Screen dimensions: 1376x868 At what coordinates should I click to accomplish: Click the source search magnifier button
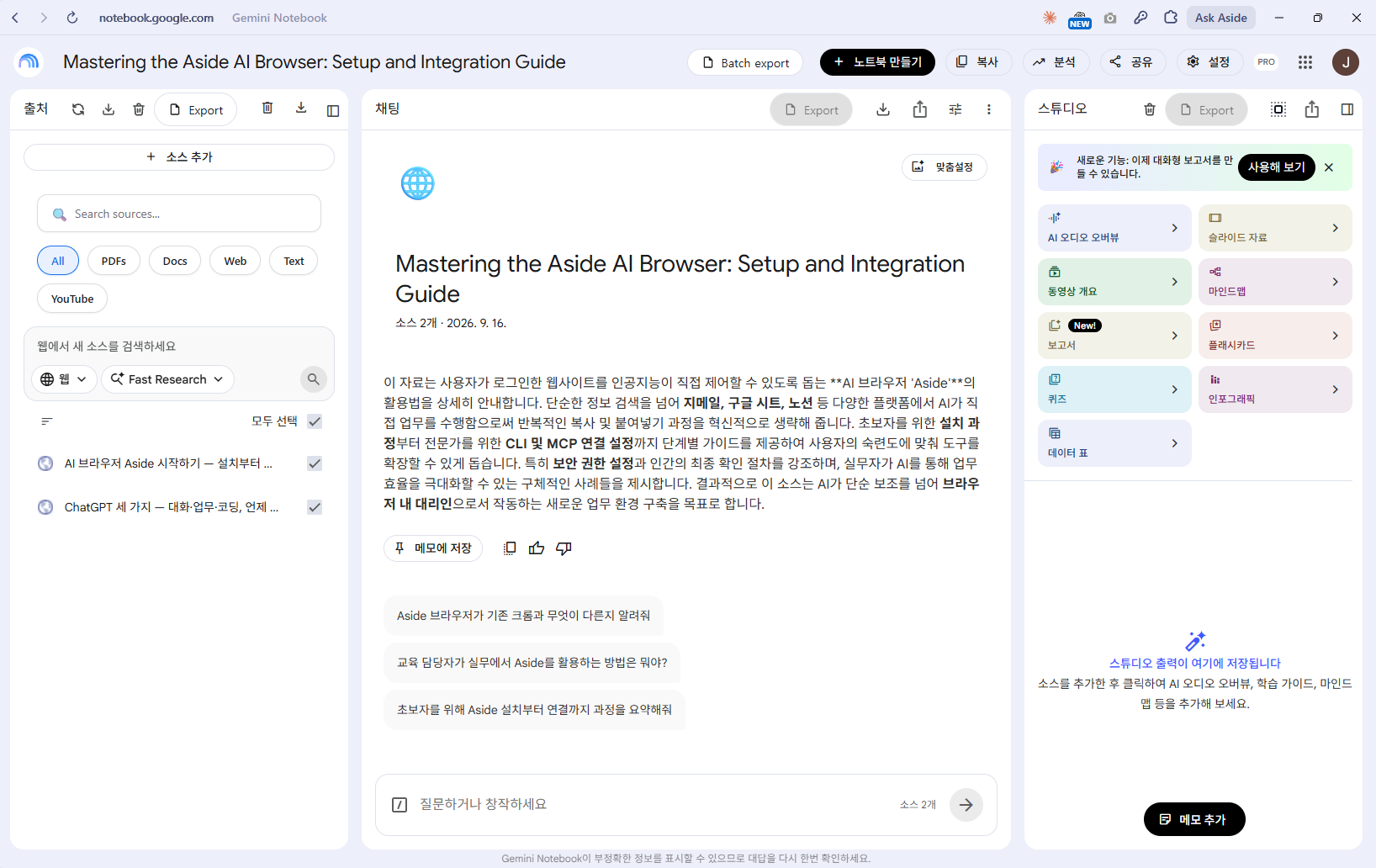click(x=314, y=379)
